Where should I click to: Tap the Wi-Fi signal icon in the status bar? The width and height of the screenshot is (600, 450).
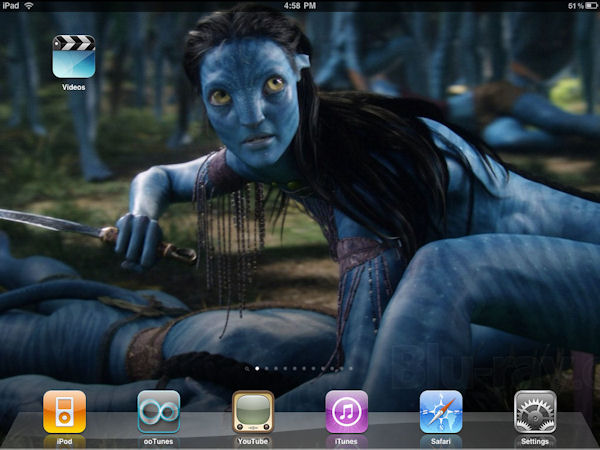(29, 6)
